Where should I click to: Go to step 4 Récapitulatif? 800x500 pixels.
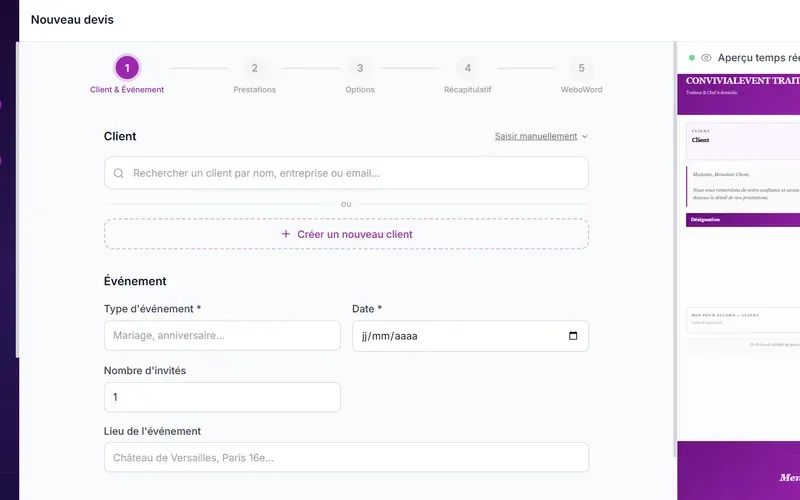[x=467, y=75]
